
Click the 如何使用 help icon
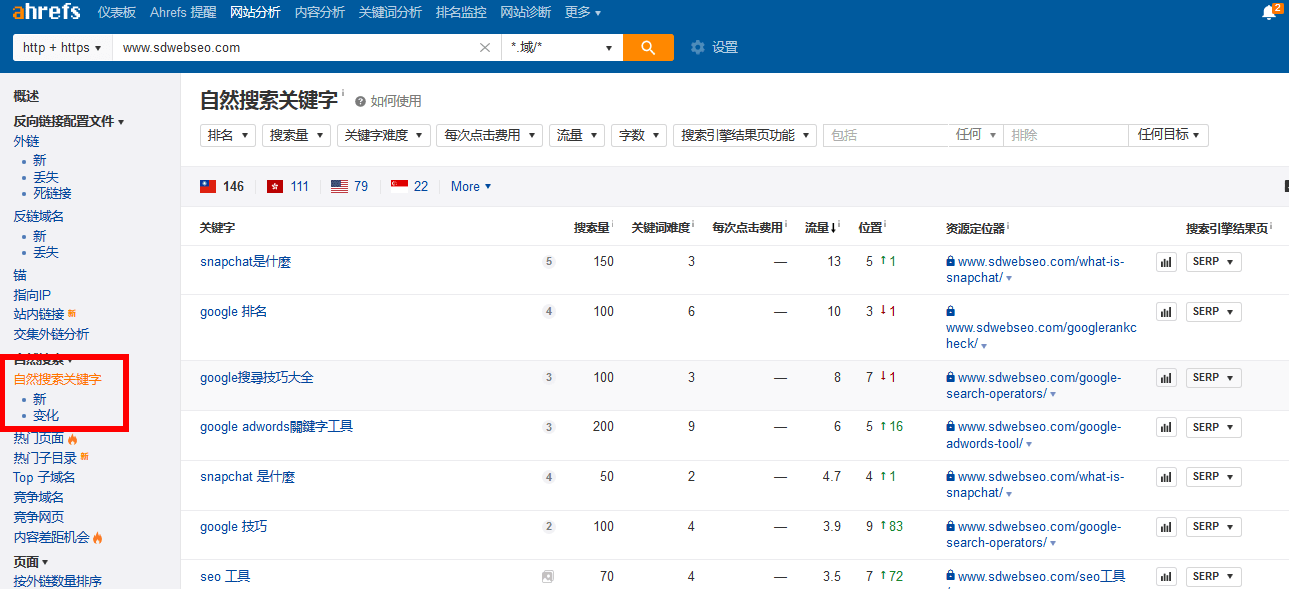point(360,101)
